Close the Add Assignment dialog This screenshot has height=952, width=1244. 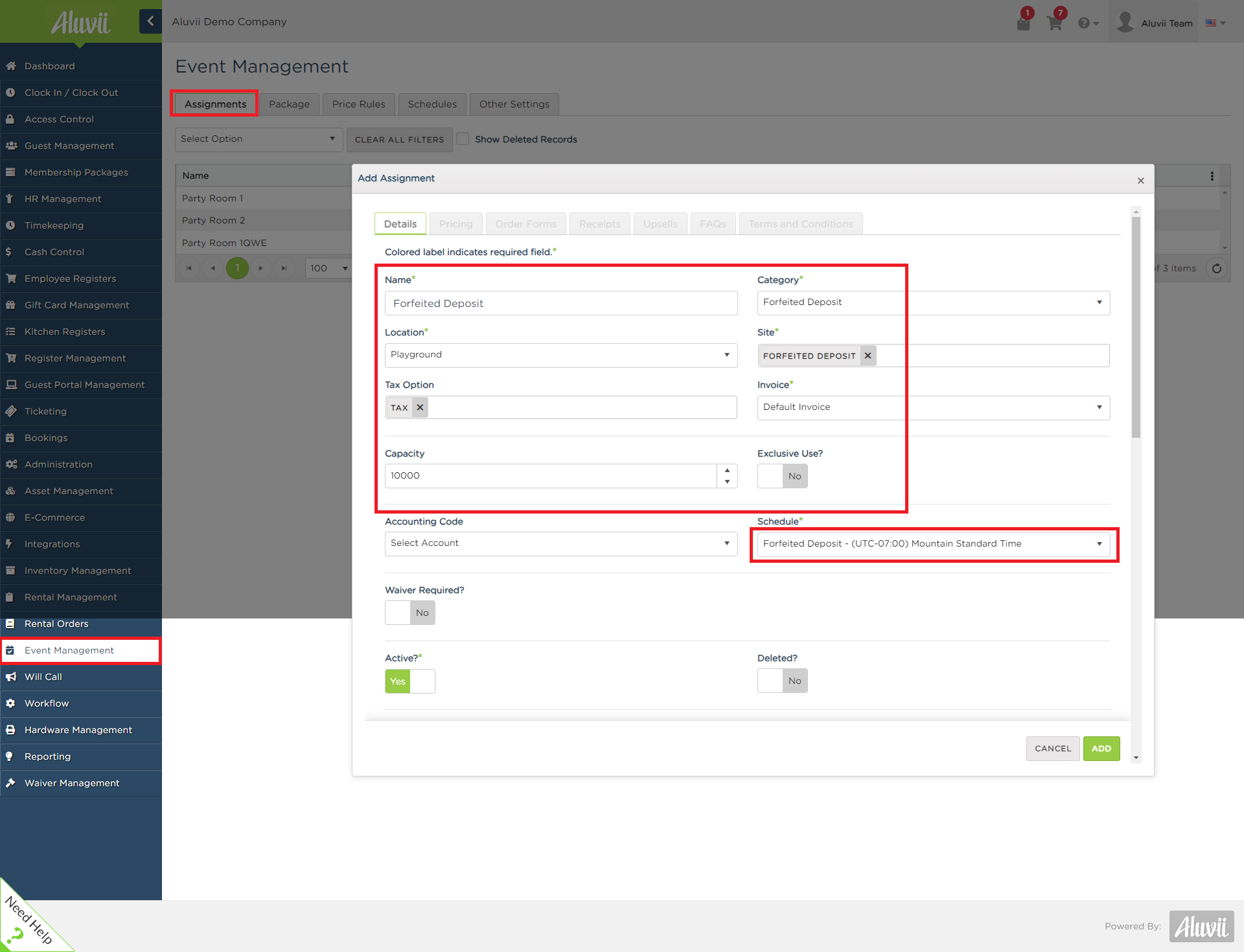[1141, 181]
